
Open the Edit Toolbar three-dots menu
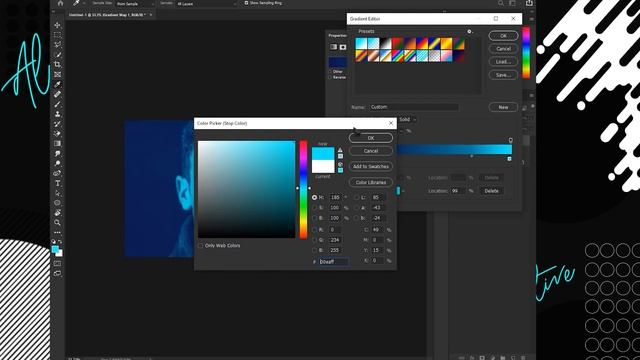tap(58, 233)
